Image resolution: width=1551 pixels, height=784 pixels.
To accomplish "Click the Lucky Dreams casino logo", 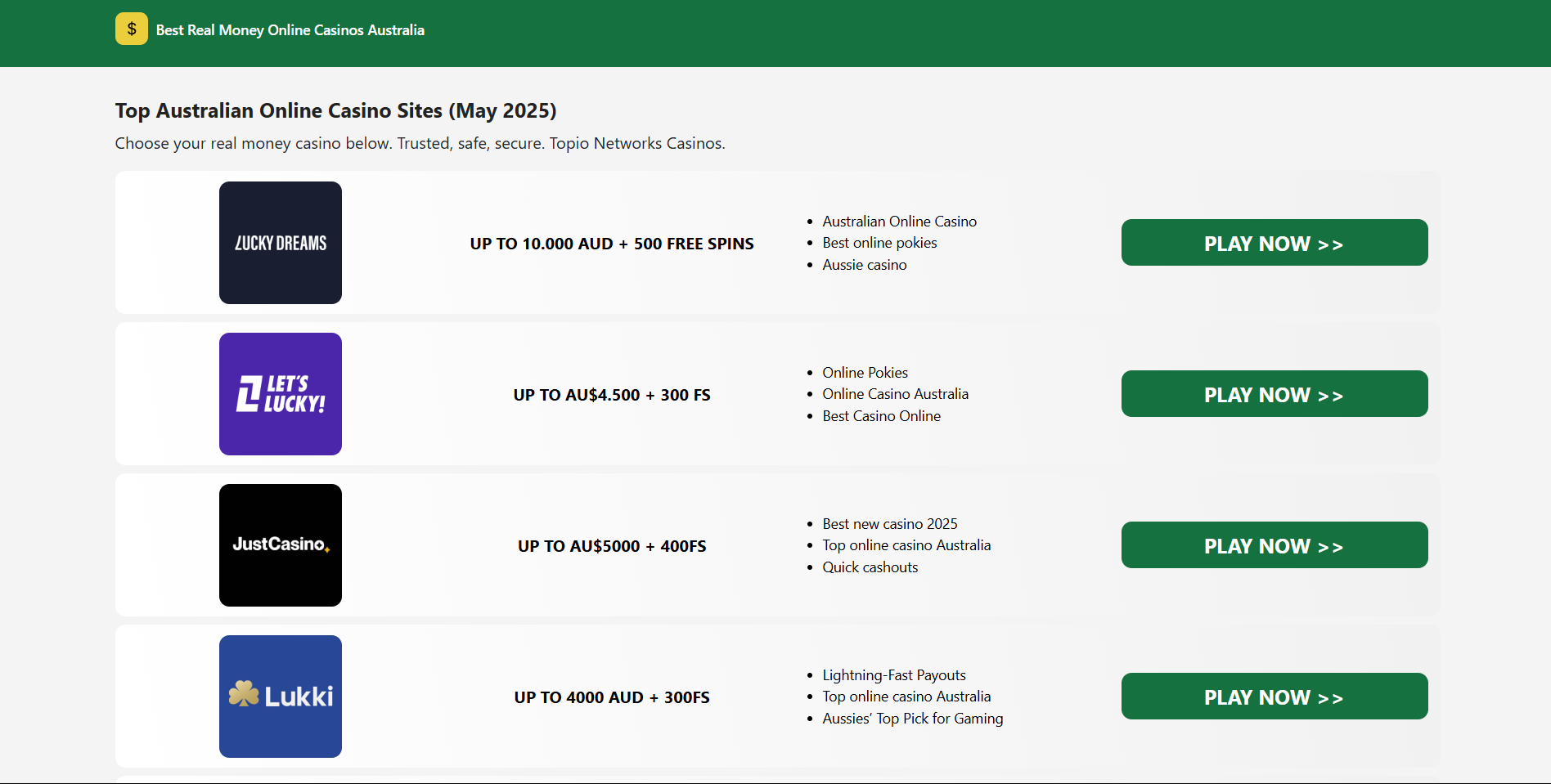I will tap(280, 242).
